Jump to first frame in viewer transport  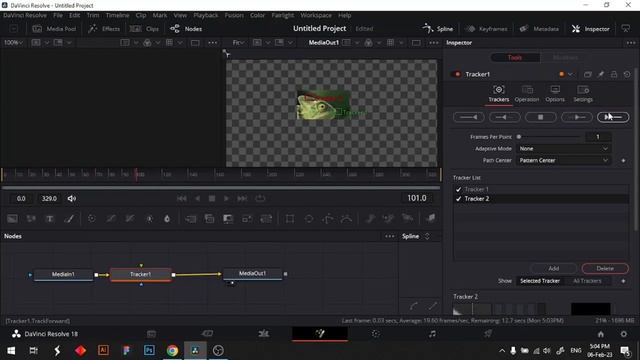coord(182,198)
